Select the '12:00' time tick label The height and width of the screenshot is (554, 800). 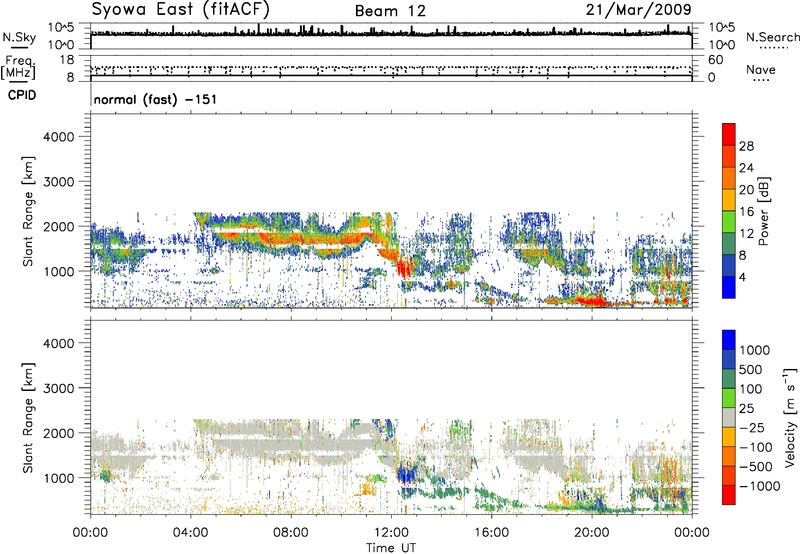pos(391,533)
